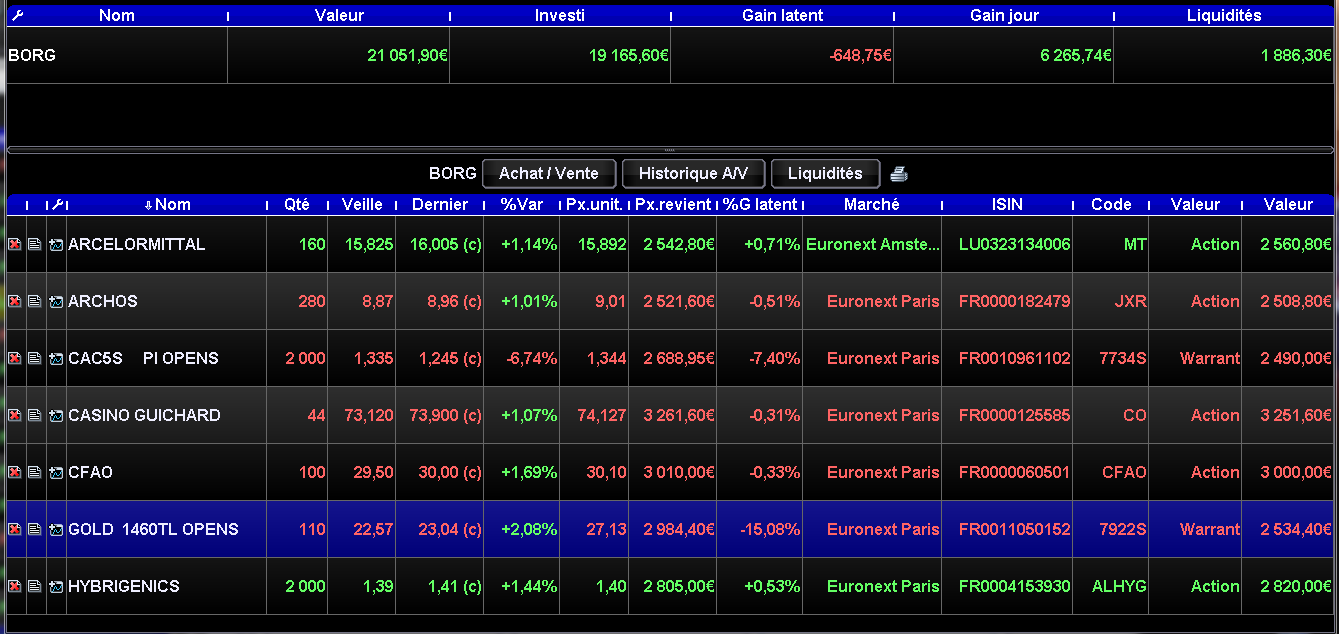Viewport: 1339px width, 634px height.
Task: Sort by the %Var column header
Action: (x=522, y=204)
